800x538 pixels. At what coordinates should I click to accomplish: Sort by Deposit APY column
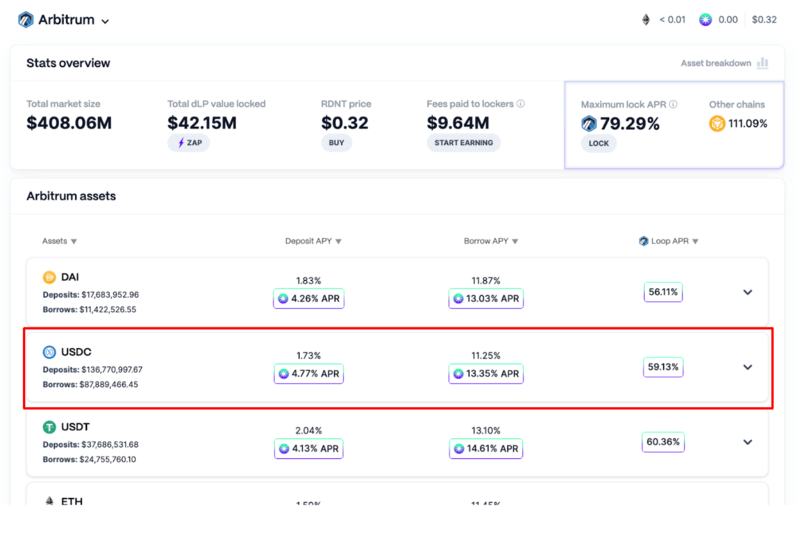point(313,241)
